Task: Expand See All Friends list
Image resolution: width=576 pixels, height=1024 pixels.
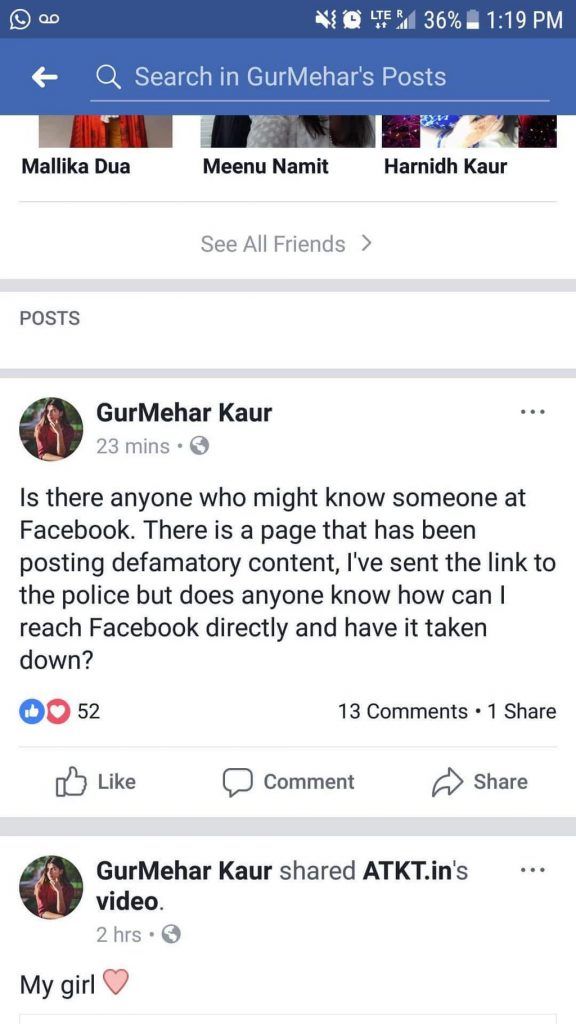Action: (x=287, y=243)
